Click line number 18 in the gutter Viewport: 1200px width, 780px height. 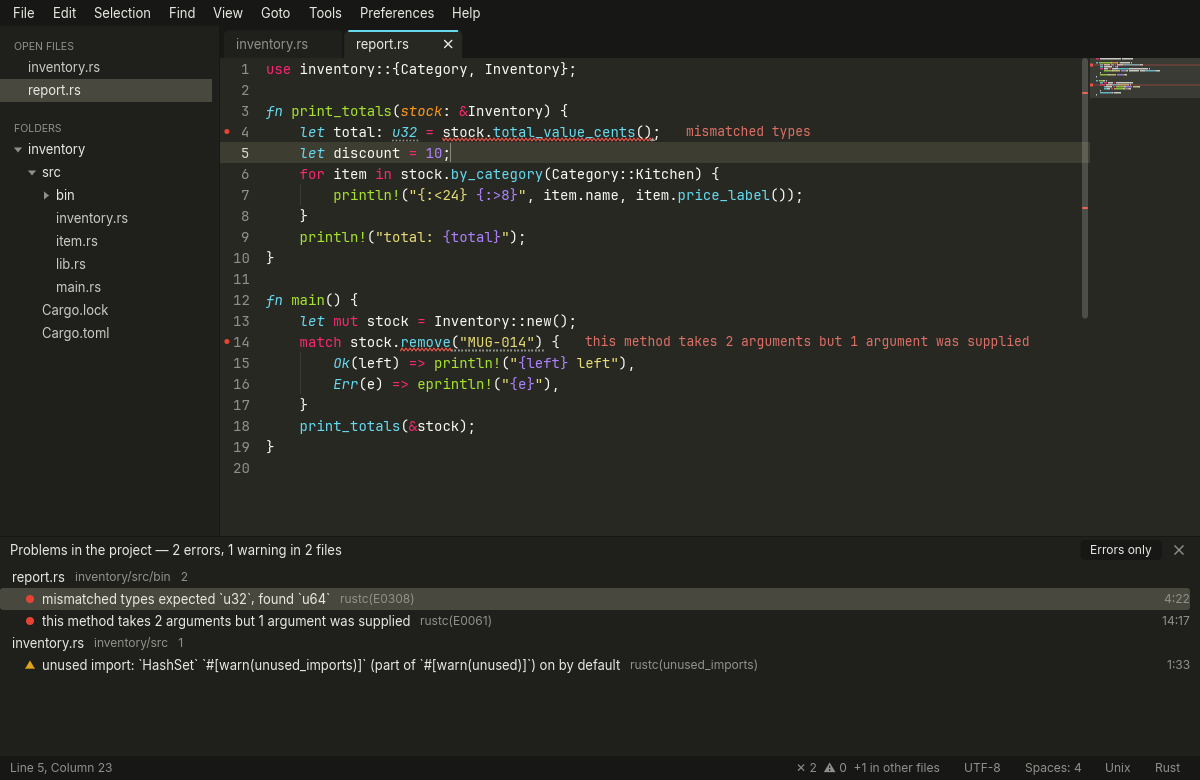pyautogui.click(x=241, y=426)
